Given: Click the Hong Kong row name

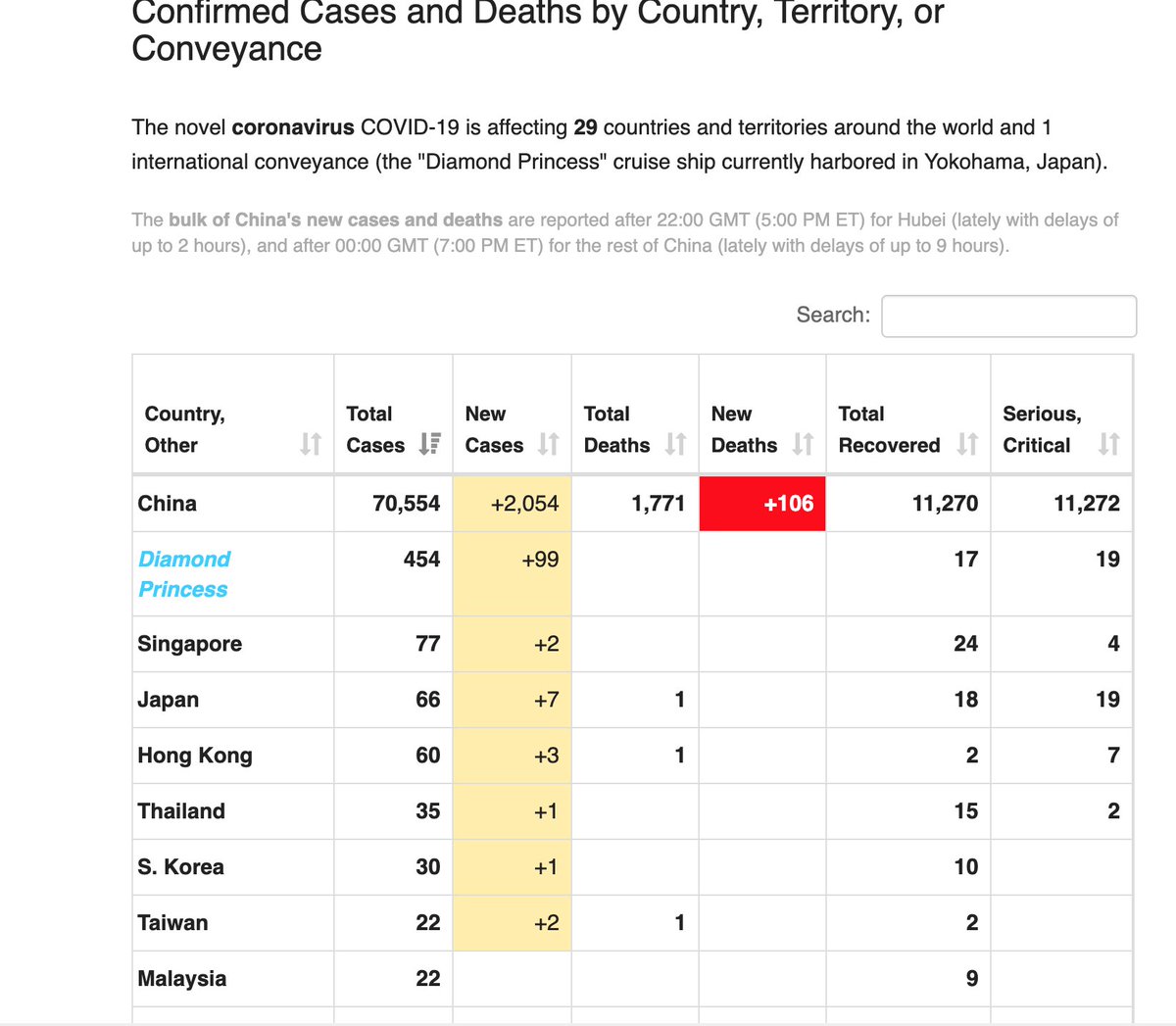Looking at the screenshot, I should pyautogui.click(x=195, y=756).
